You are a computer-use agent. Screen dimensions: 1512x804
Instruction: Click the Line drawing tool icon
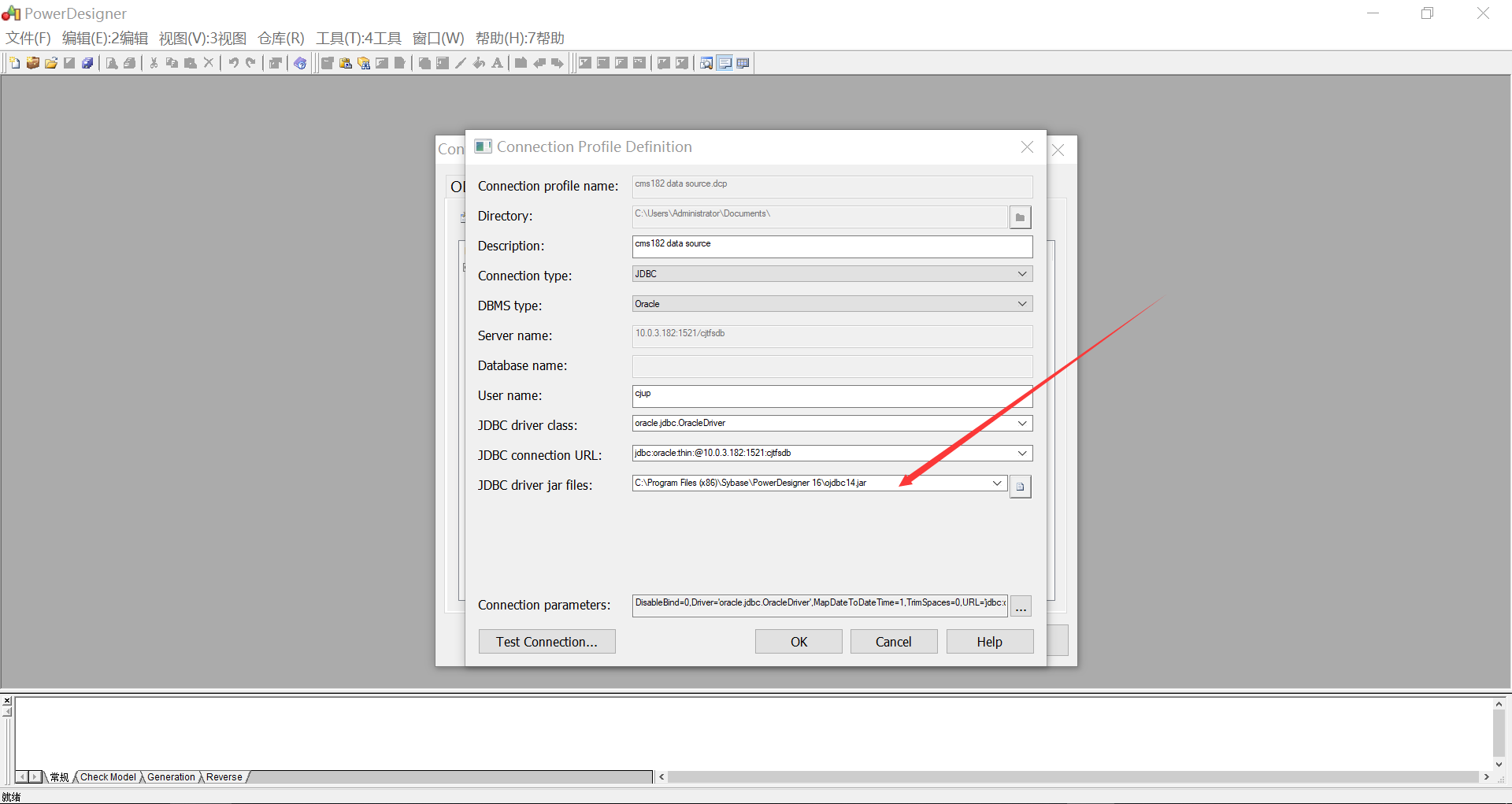point(461,63)
